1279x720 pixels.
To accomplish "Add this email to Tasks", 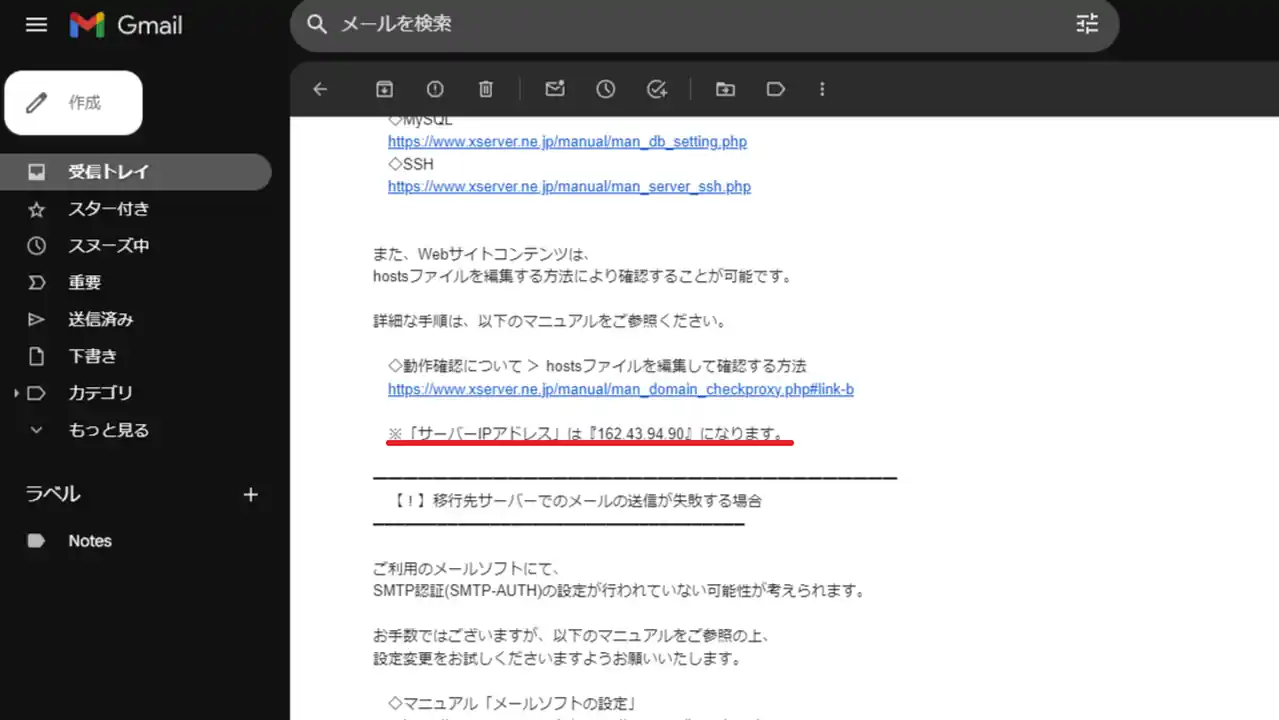I will [657, 89].
